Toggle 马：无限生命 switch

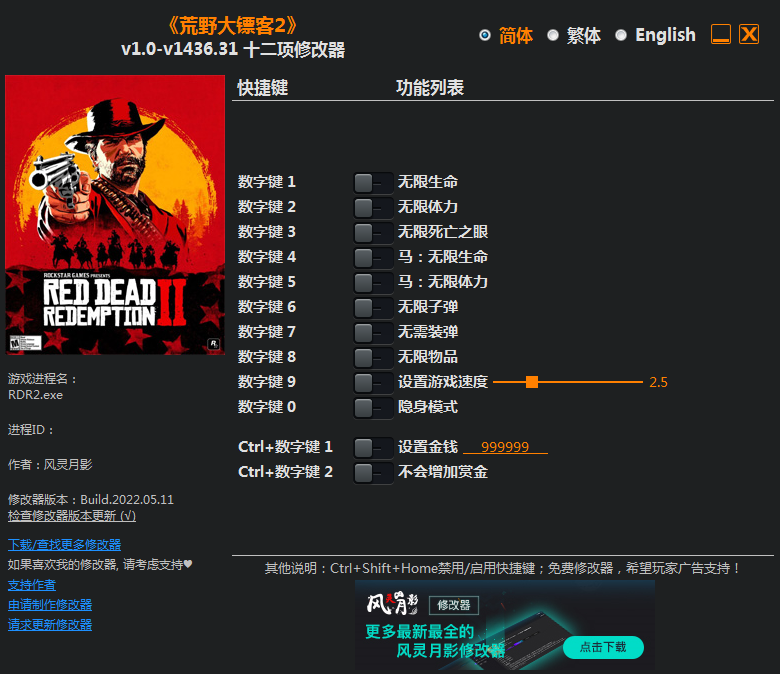(x=373, y=258)
